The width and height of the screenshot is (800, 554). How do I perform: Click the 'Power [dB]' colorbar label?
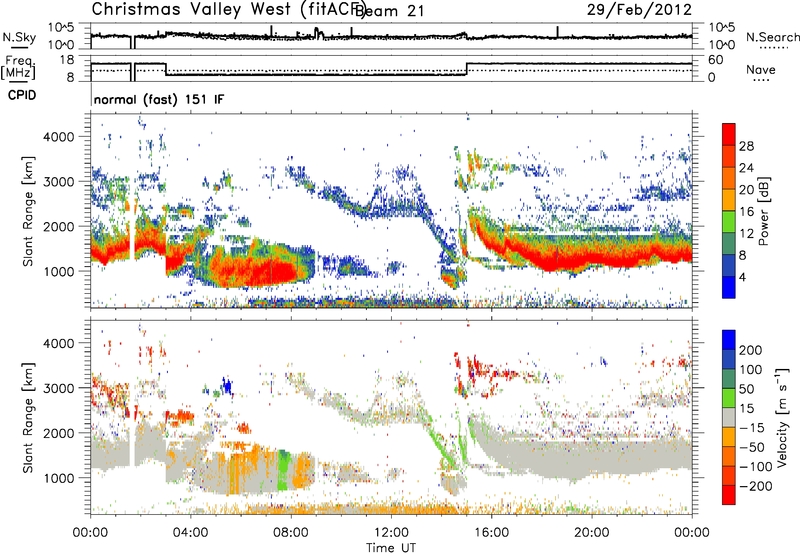click(x=763, y=211)
